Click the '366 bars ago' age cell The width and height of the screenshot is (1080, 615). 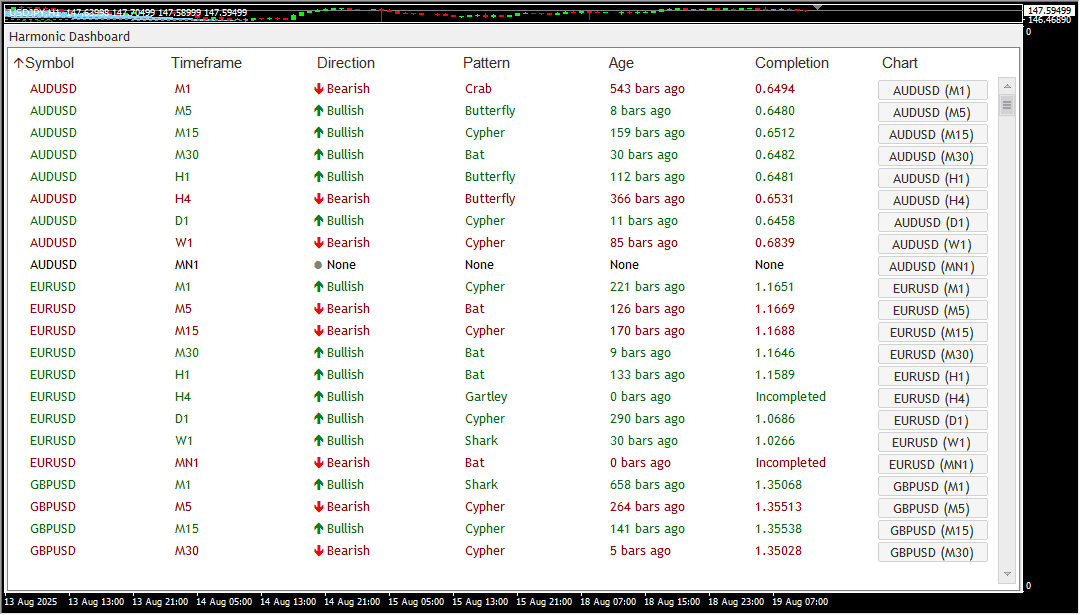[647, 199]
